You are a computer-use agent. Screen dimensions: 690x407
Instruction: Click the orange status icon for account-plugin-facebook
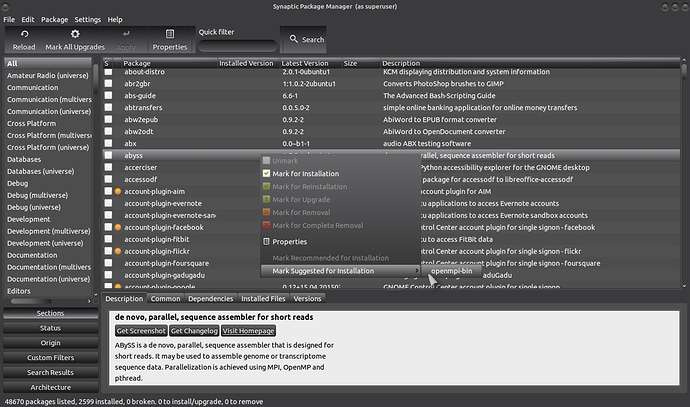[x=118, y=227]
